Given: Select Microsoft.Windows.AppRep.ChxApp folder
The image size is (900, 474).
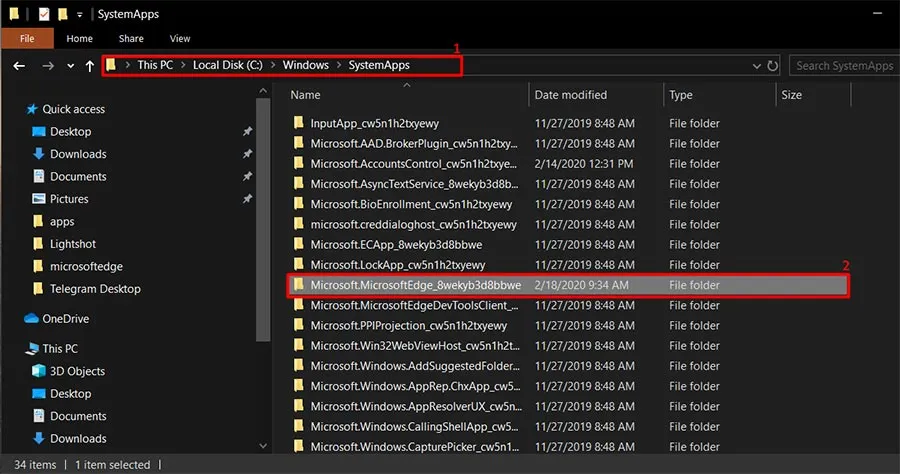Looking at the screenshot, I should [x=415, y=386].
